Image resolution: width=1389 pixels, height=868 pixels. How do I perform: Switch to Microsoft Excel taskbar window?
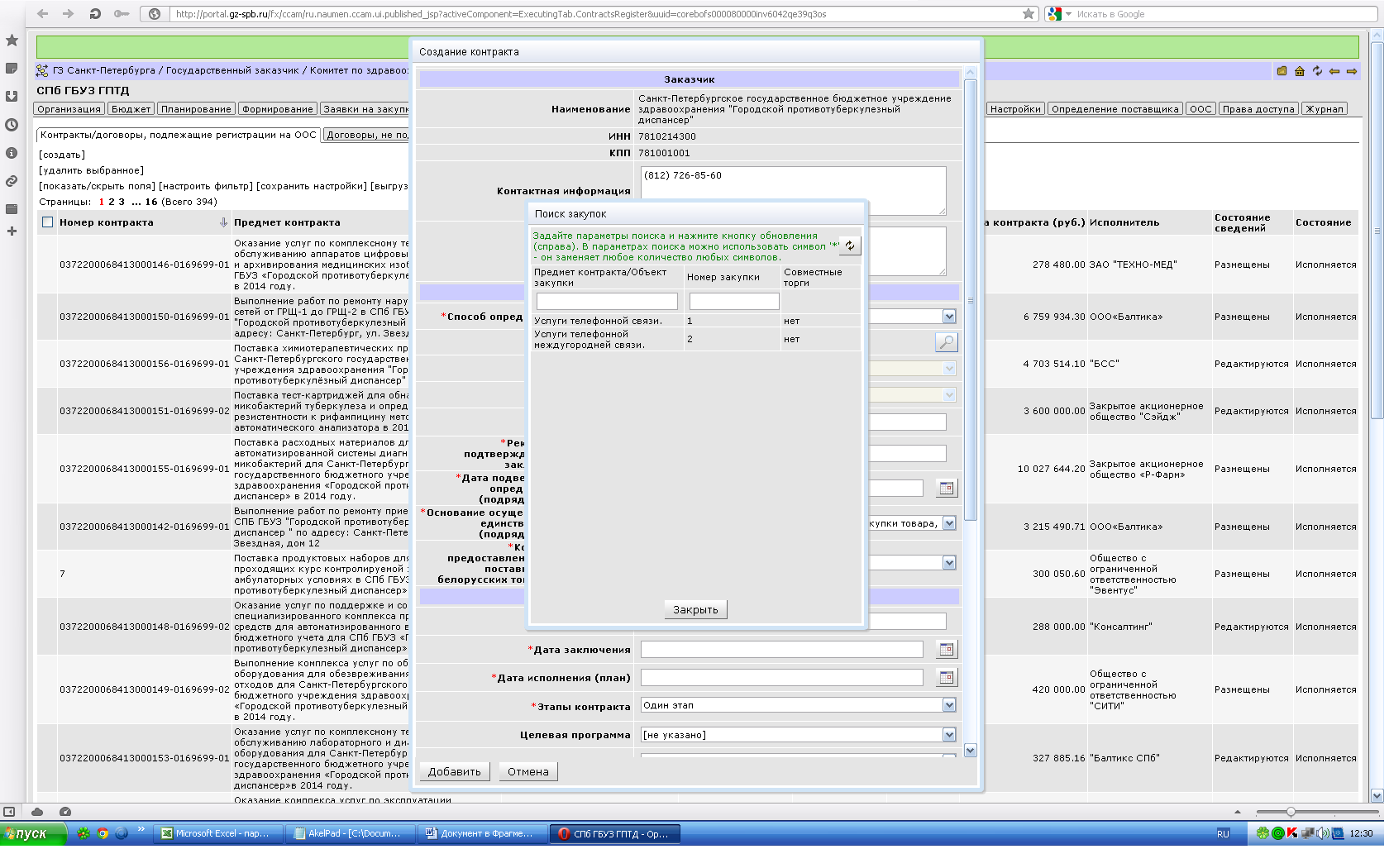tap(218, 833)
